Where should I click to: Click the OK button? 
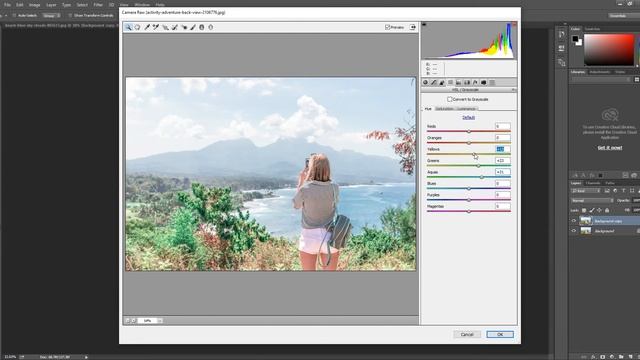[500, 334]
